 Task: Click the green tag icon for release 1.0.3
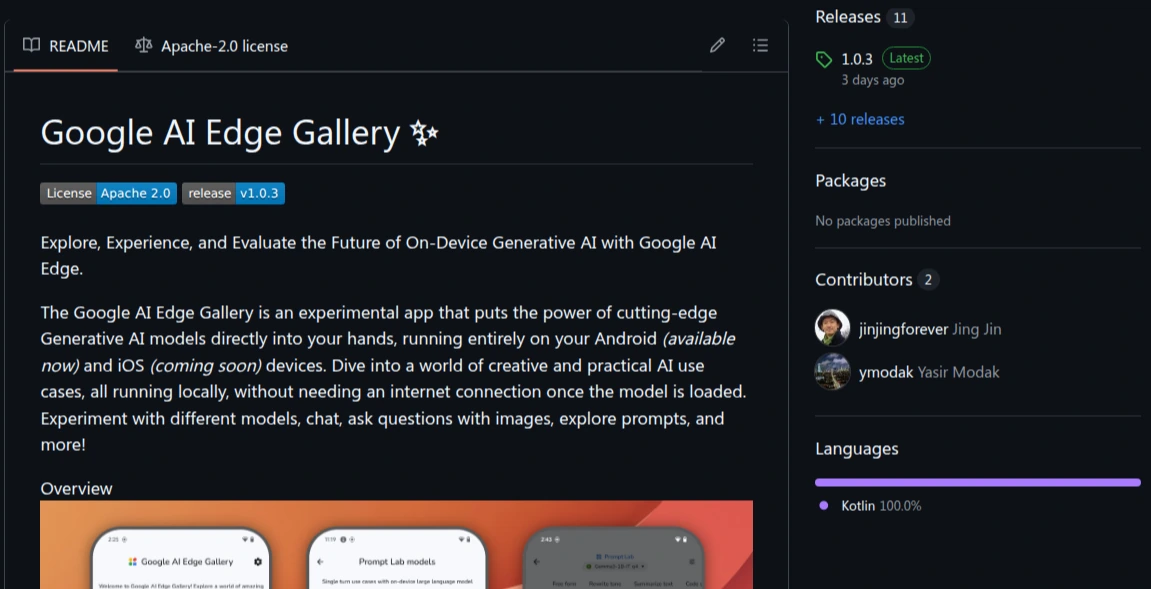824,59
